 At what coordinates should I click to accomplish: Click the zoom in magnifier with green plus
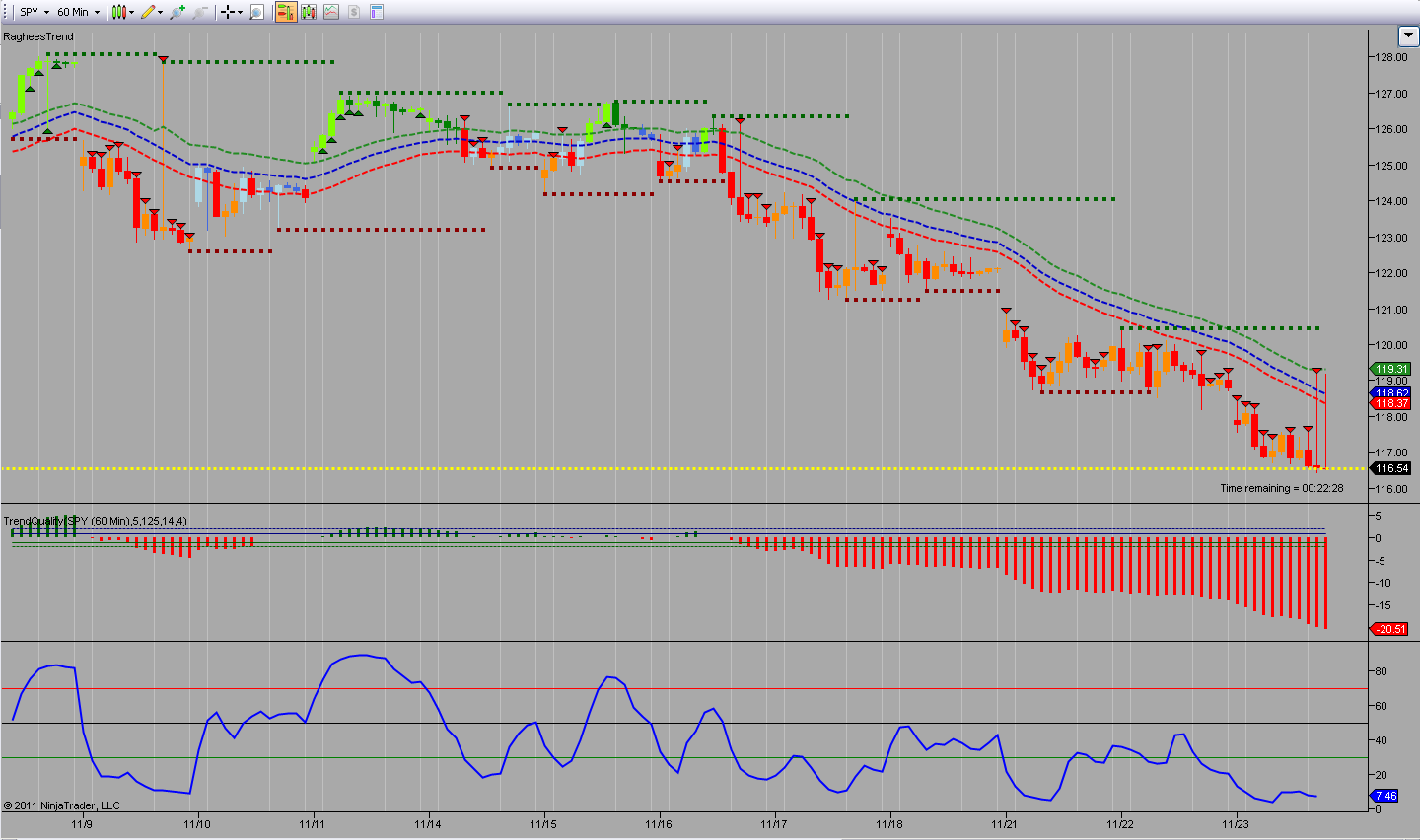pos(177,12)
